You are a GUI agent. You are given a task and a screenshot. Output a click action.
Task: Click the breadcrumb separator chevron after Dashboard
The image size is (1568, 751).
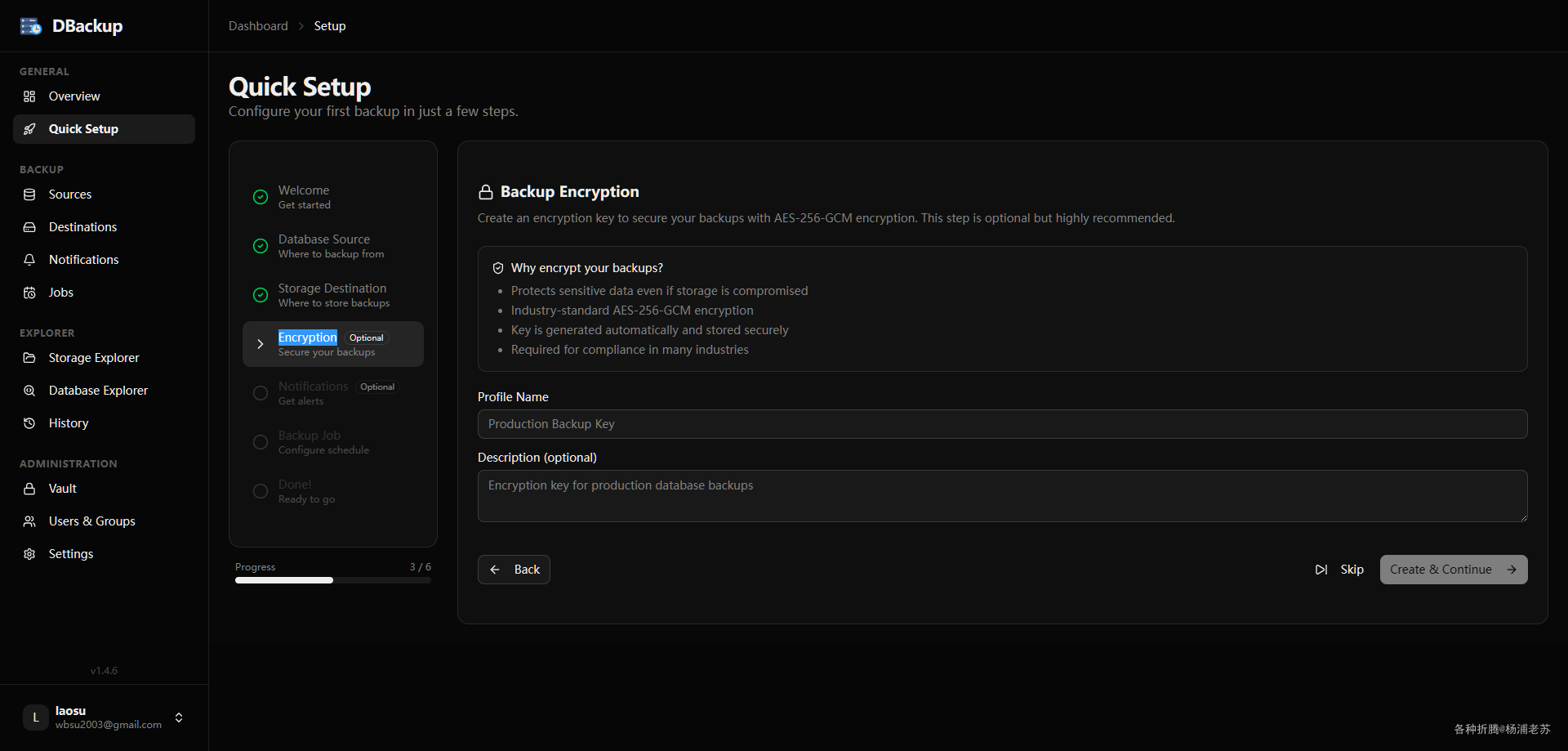pyautogui.click(x=301, y=26)
